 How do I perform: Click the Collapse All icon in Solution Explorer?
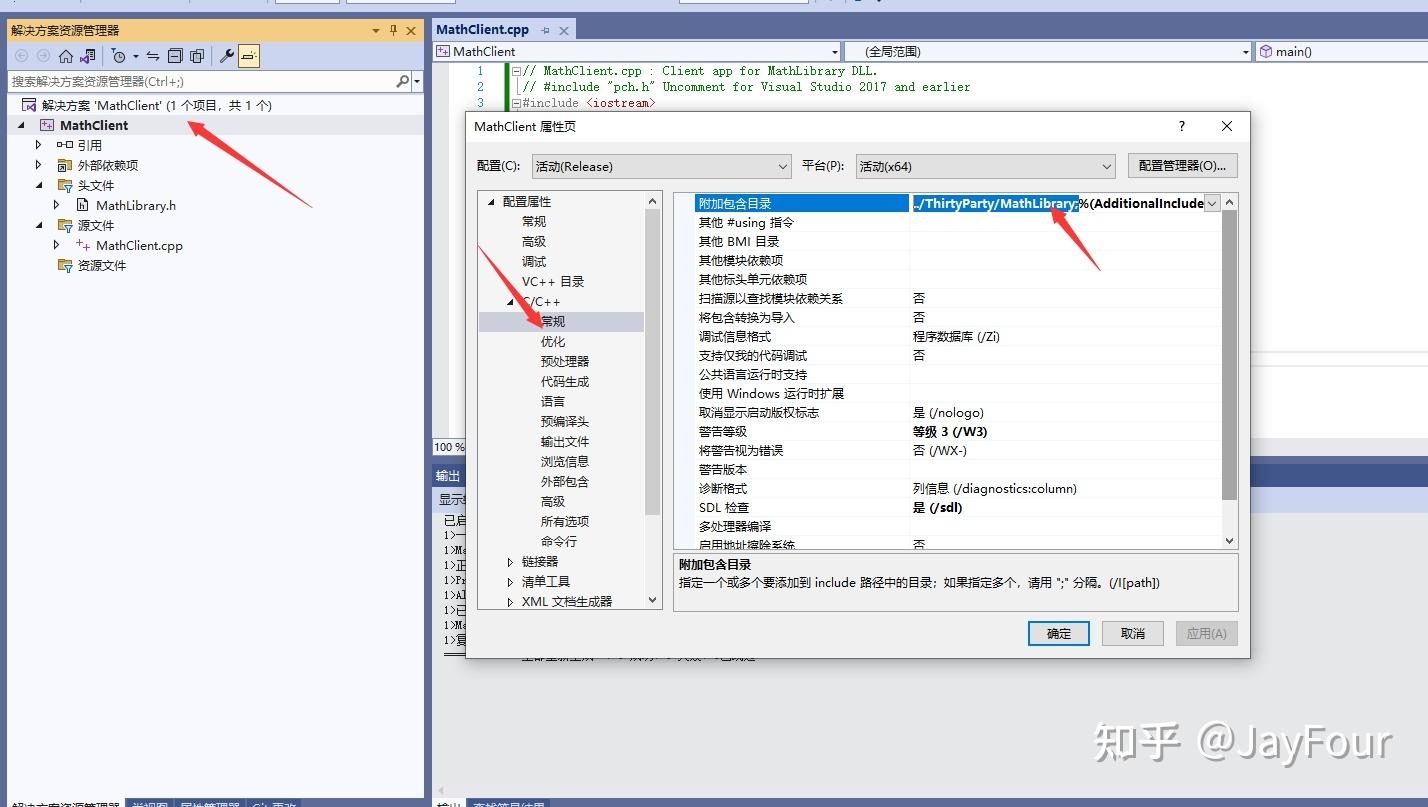pyautogui.click(x=175, y=57)
